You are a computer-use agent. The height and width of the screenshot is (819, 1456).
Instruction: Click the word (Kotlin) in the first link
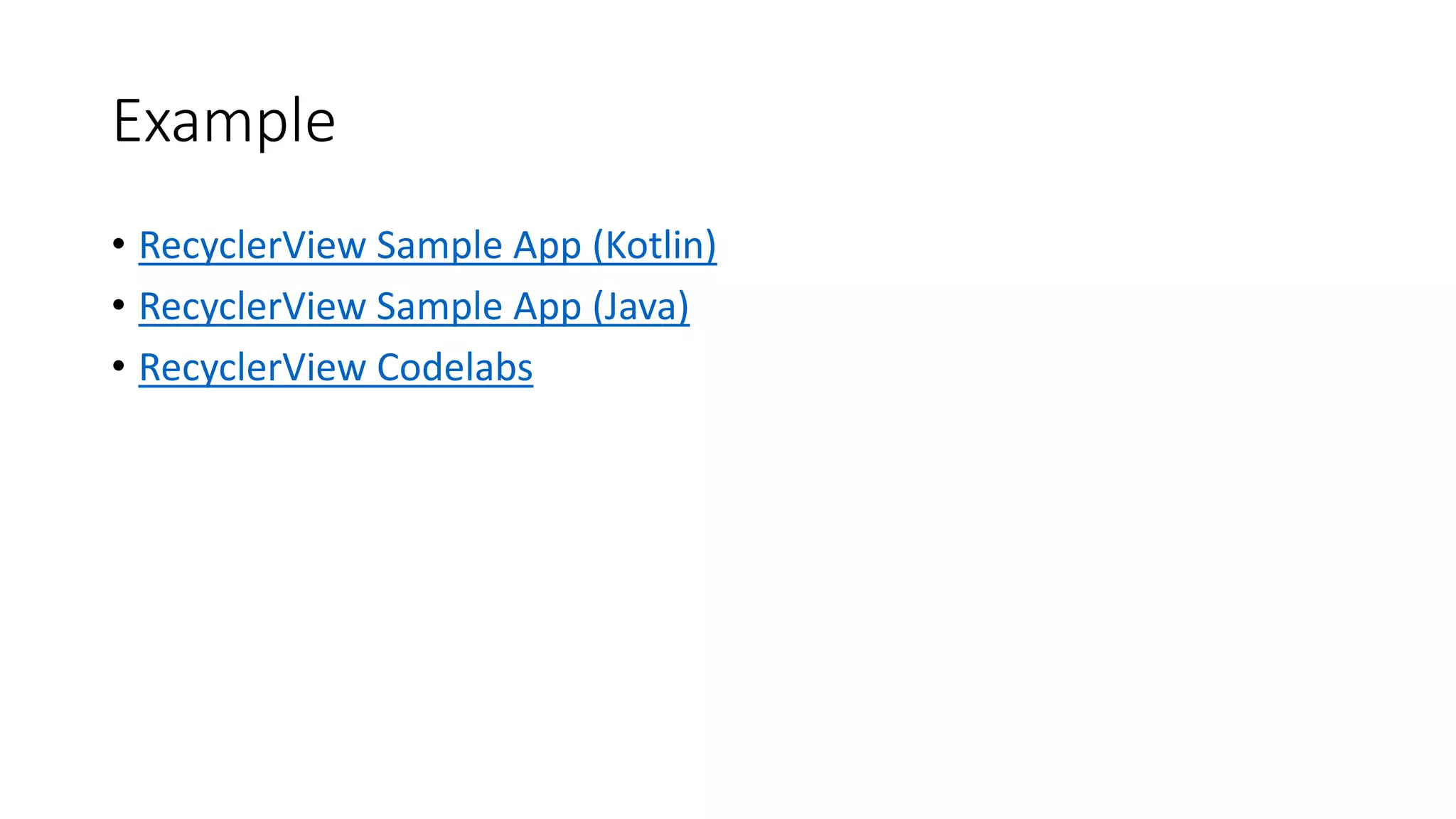(655, 245)
